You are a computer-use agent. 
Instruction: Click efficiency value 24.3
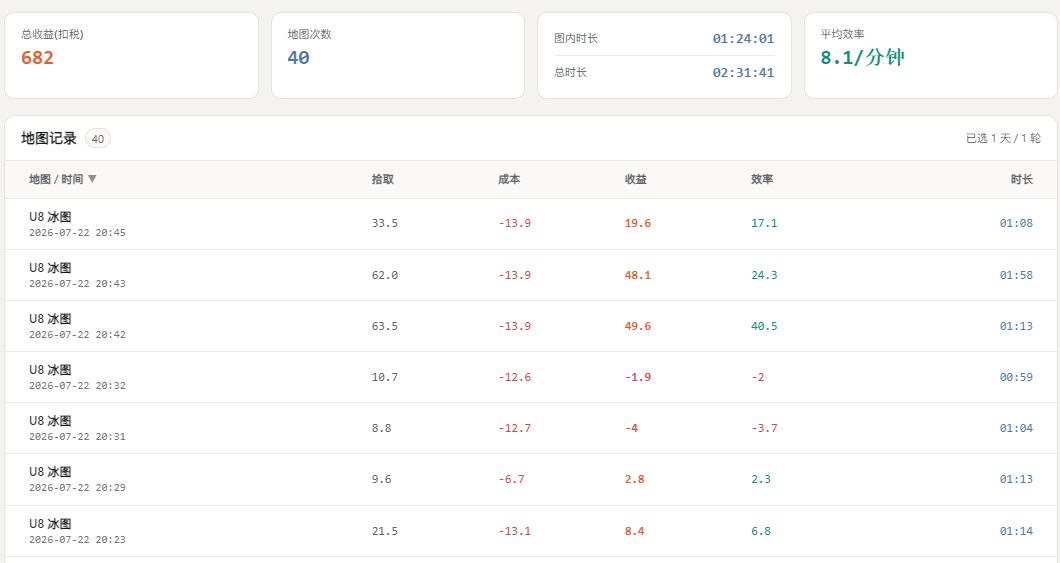coord(764,275)
